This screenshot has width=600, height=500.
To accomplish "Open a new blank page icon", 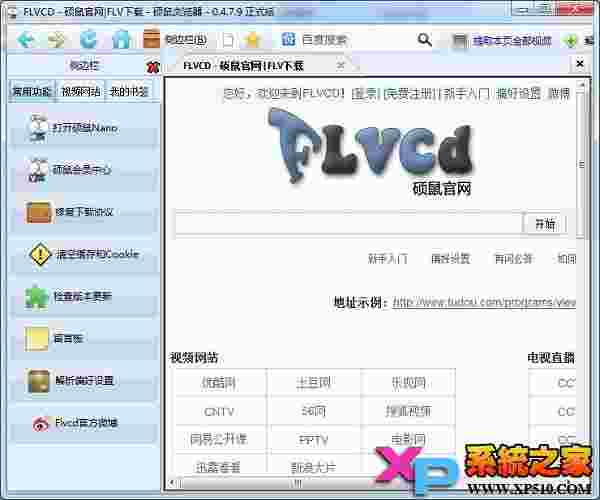I will point(228,40).
